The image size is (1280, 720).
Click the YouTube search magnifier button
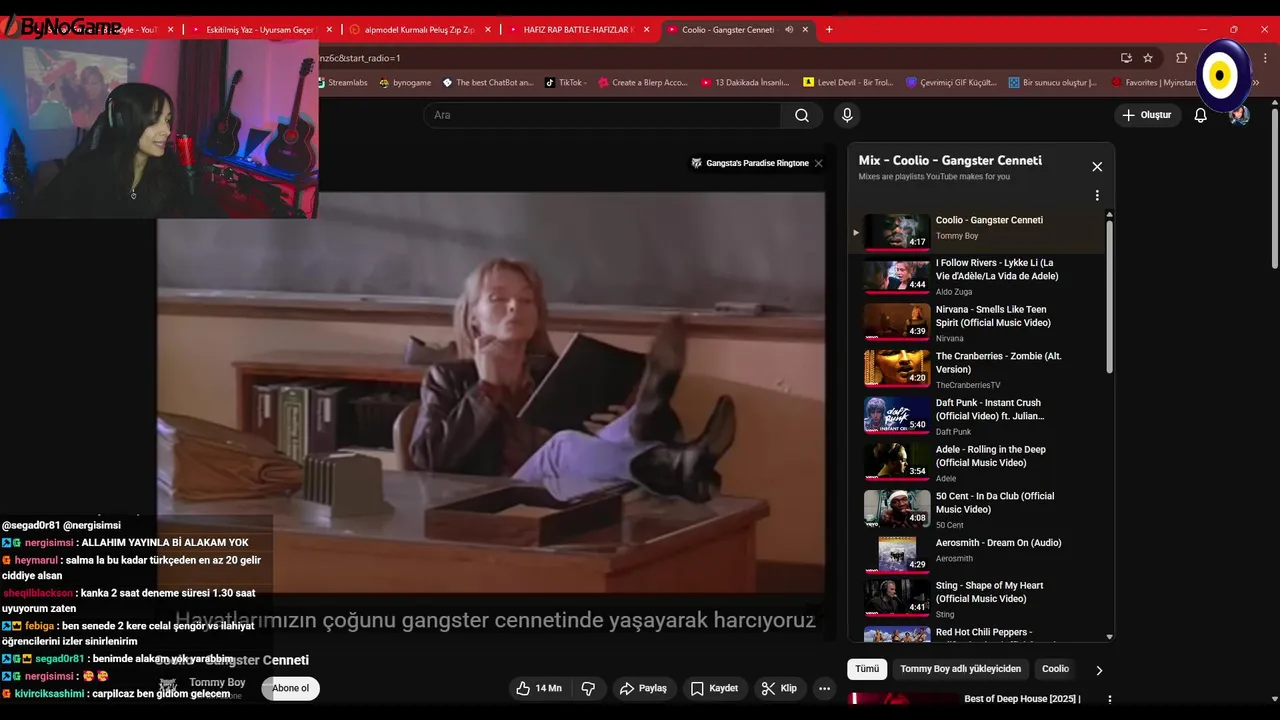tap(802, 115)
